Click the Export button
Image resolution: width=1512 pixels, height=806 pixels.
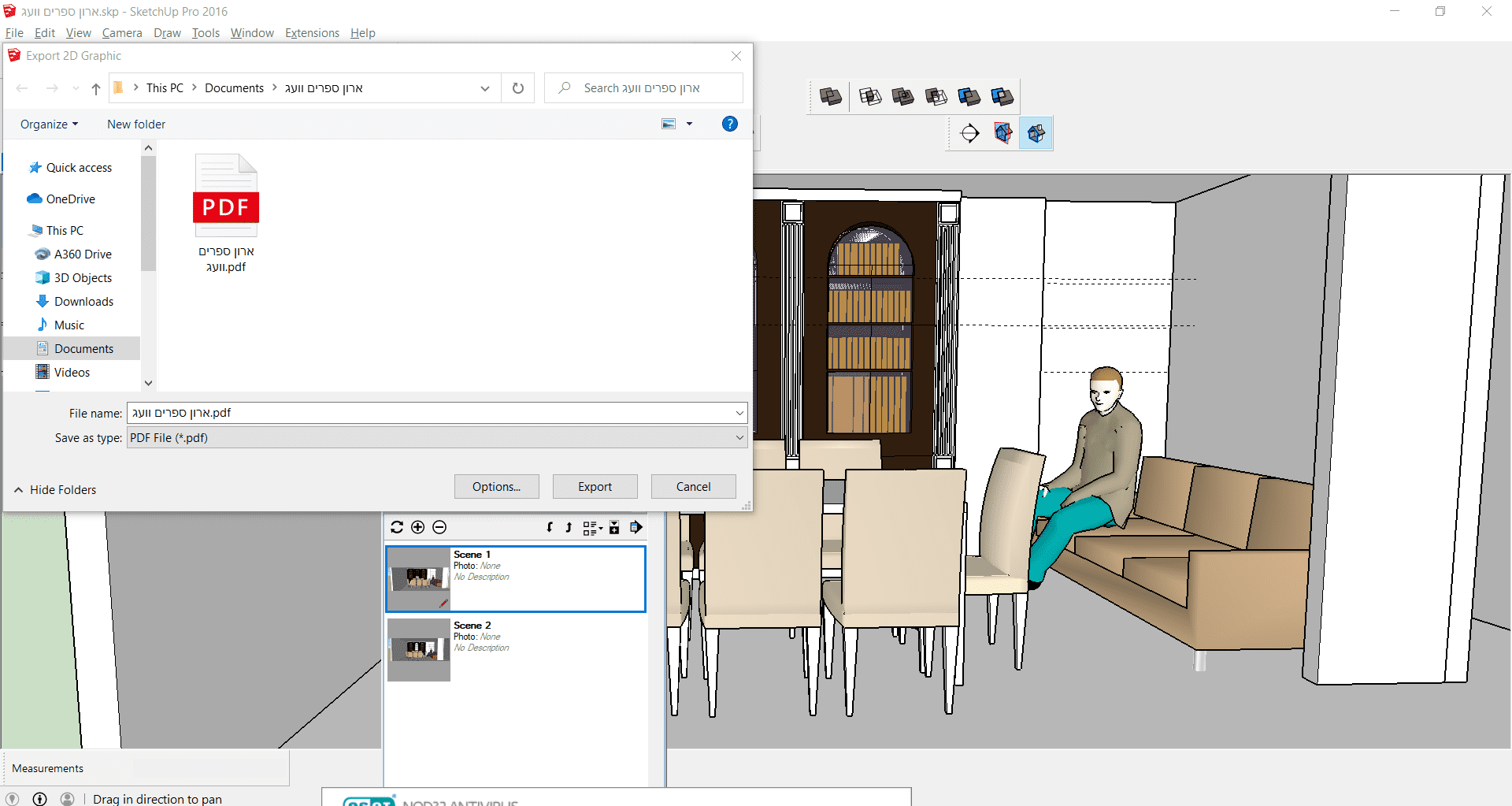tap(595, 487)
